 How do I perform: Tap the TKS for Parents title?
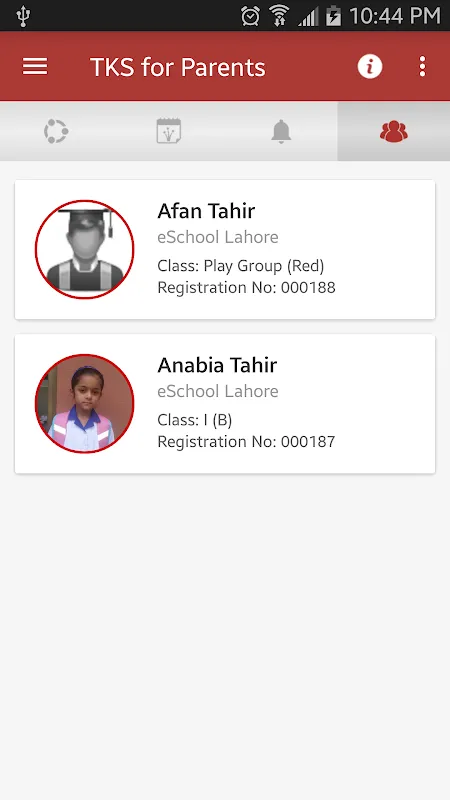178,67
